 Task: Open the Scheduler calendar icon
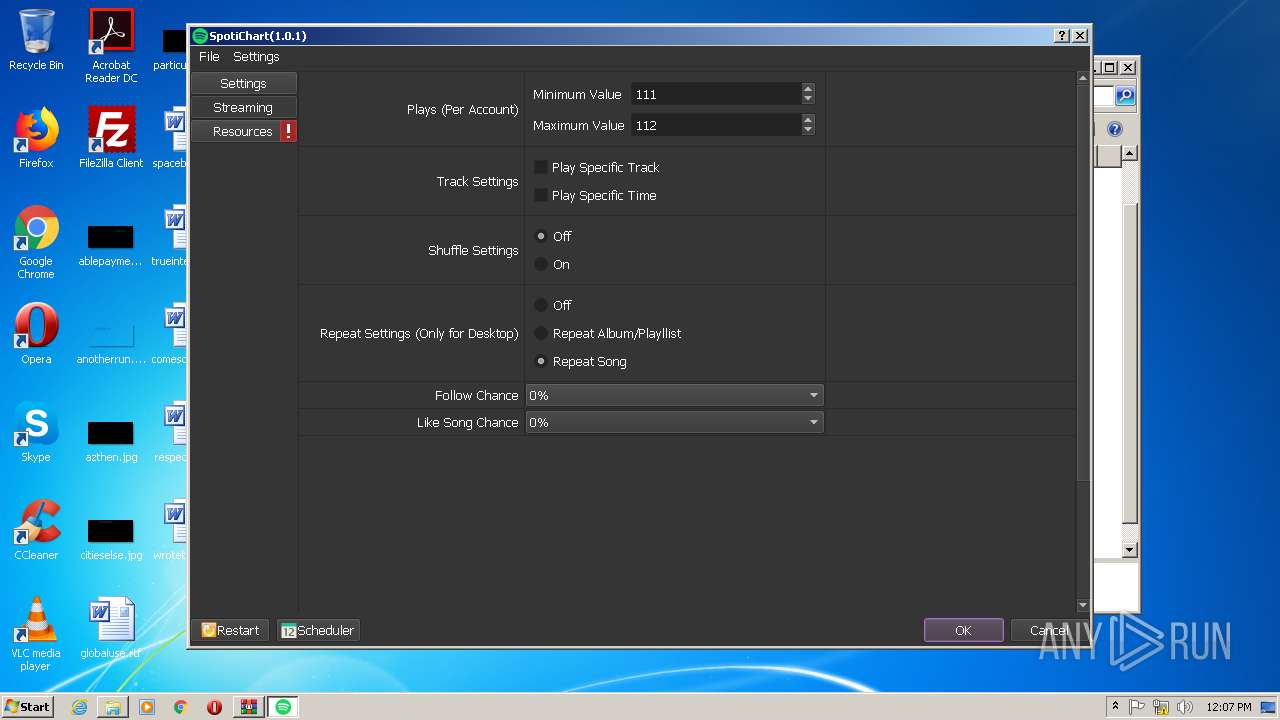[x=288, y=631]
